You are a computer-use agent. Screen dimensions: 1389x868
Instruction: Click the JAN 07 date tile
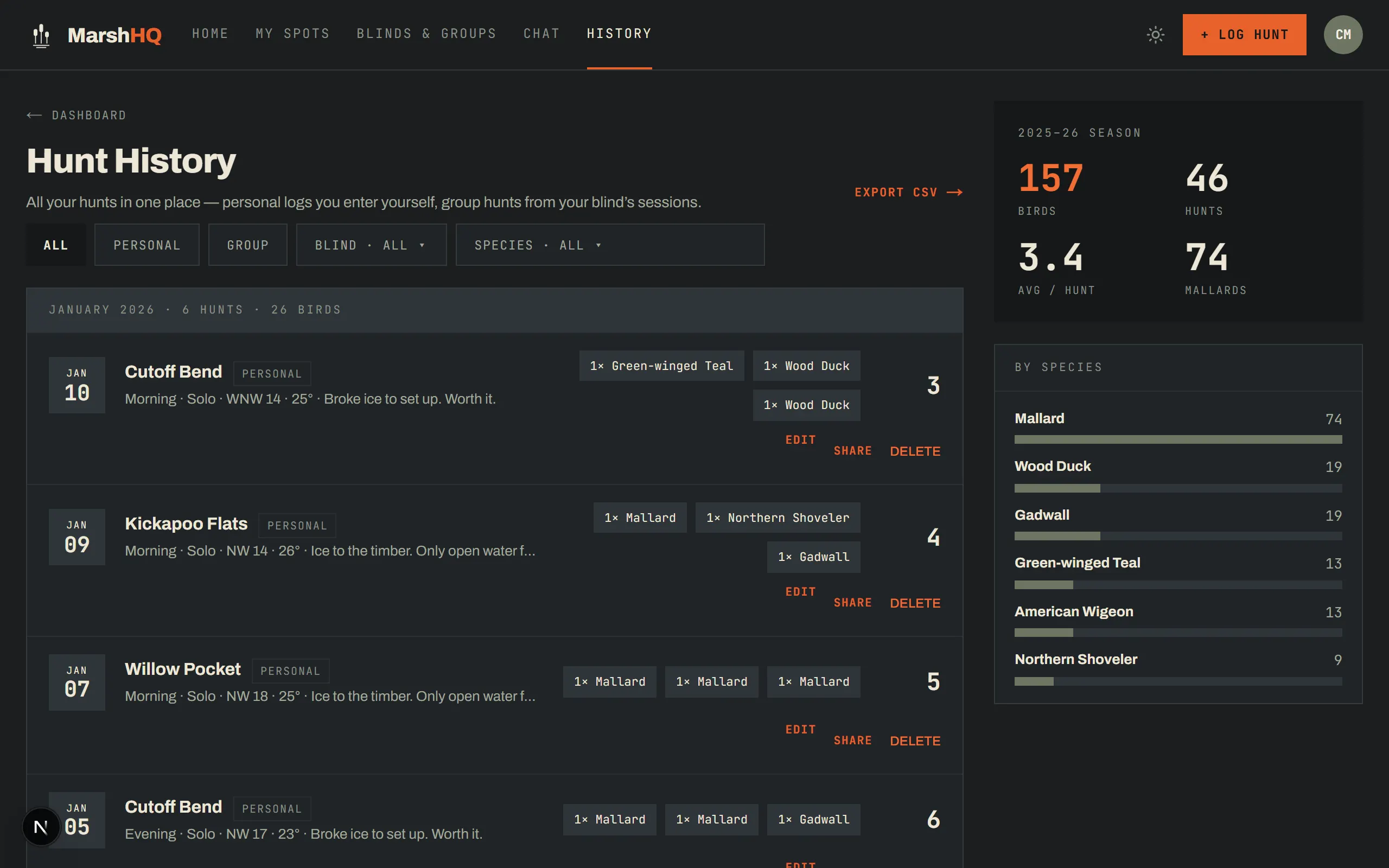coord(77,682)
